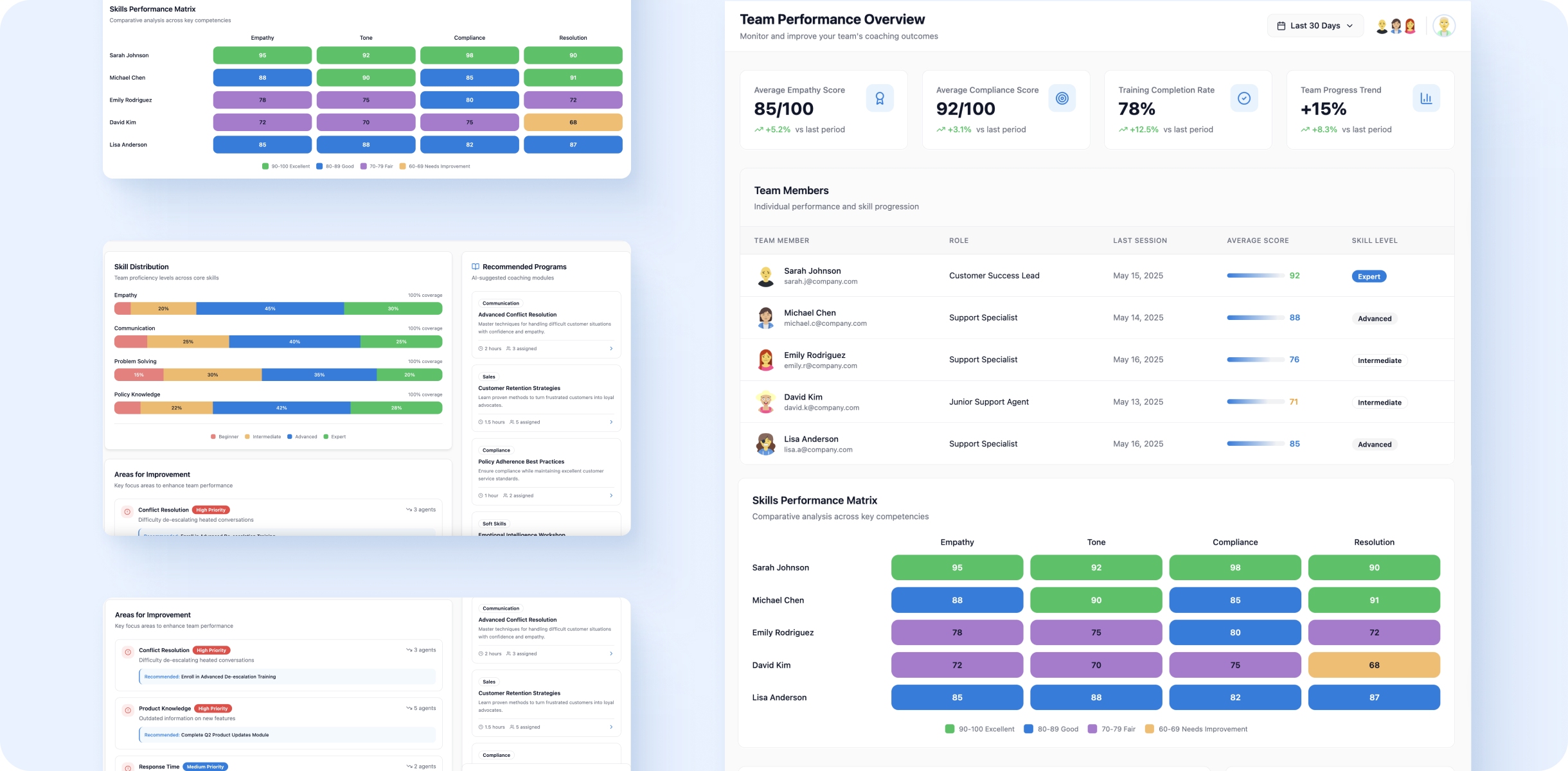Click David Kim's Resolution score cell 68
The height and width of the screenshot is (771, 1568).
(1374, 665)
